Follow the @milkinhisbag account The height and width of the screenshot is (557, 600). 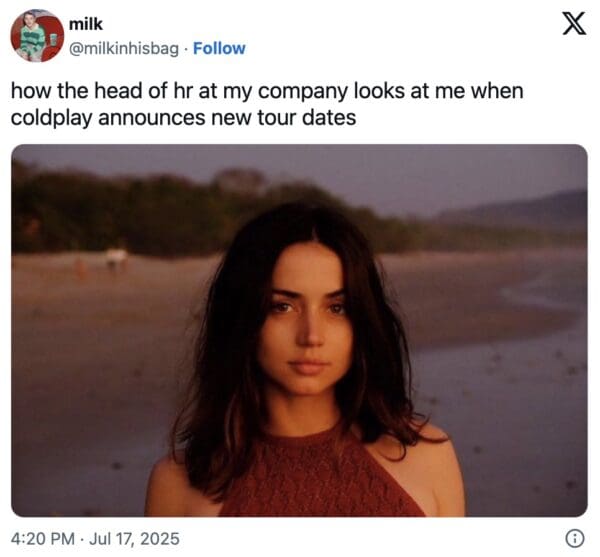219,48
